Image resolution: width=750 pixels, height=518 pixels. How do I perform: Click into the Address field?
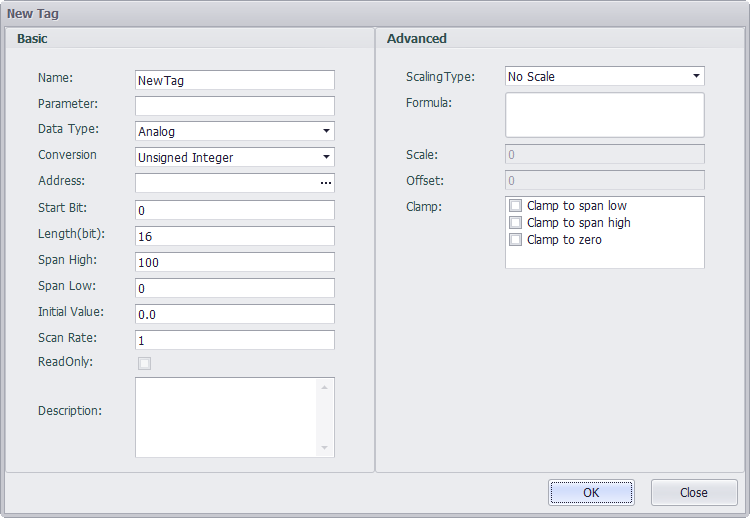225,183
